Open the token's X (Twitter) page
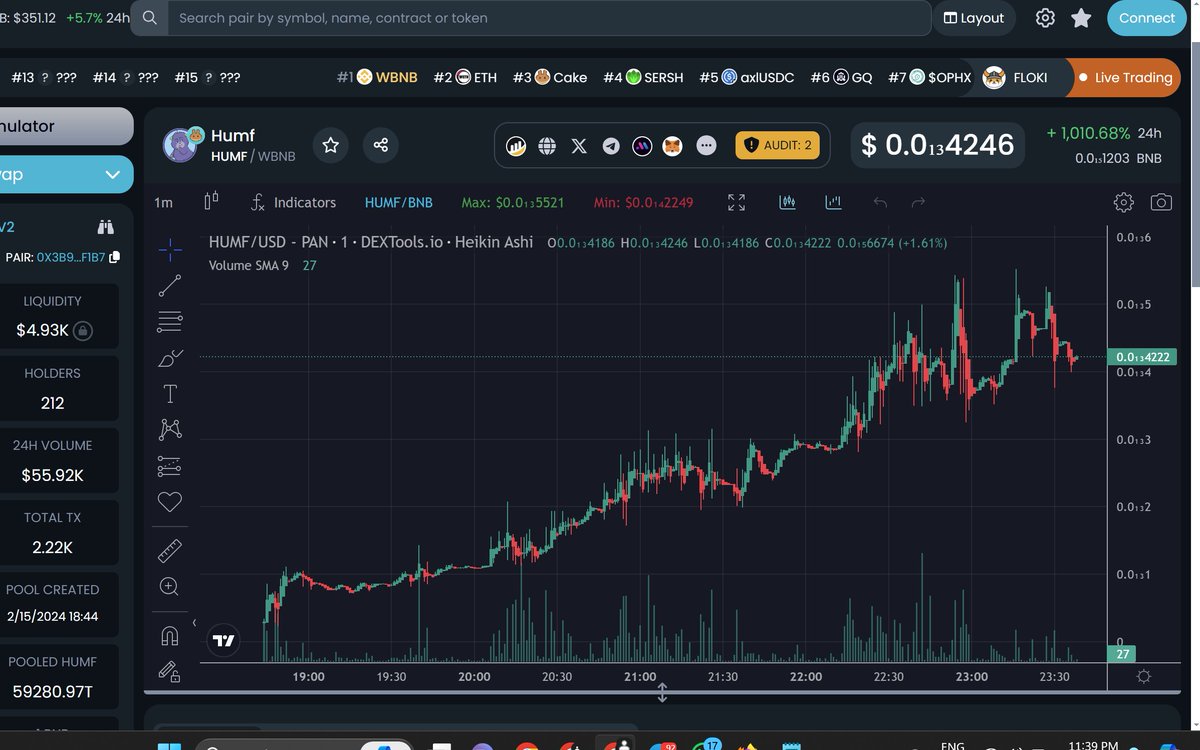The height and width of the screenshot is (750, 1200). [x=579, y=146]
